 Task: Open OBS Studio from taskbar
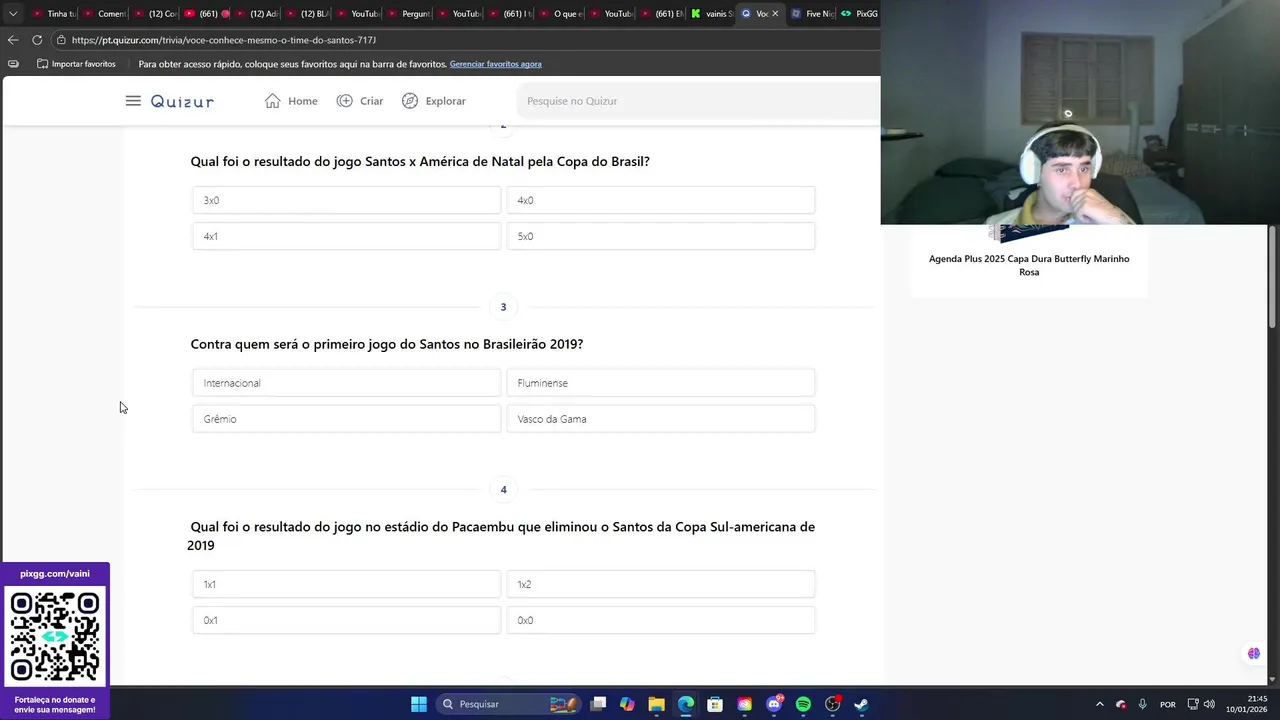point(832,704)
